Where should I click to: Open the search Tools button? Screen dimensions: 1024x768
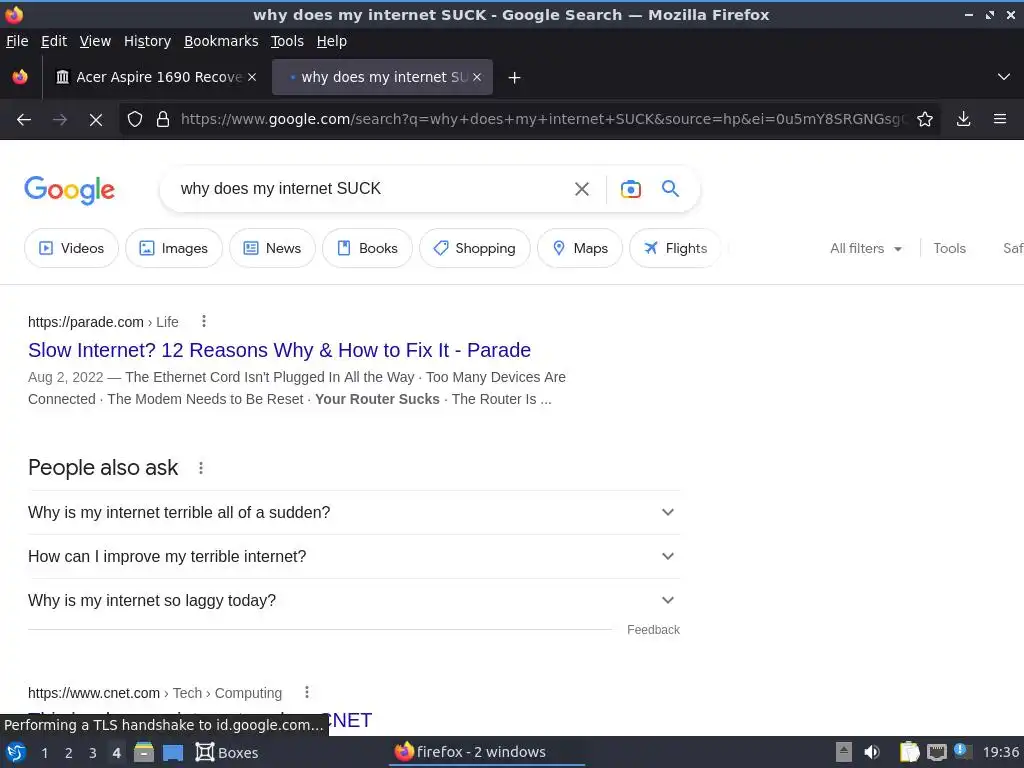pyautogui.click(x=950, y=248)
